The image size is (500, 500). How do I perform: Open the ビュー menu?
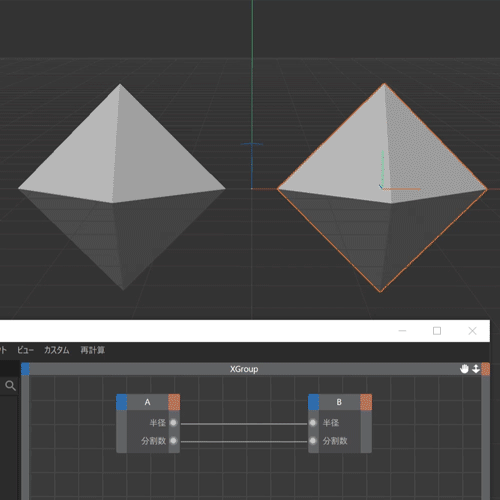tap(25, 350)
